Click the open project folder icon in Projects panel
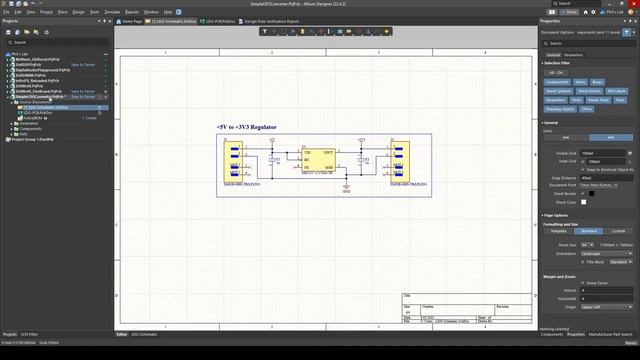 27,32
